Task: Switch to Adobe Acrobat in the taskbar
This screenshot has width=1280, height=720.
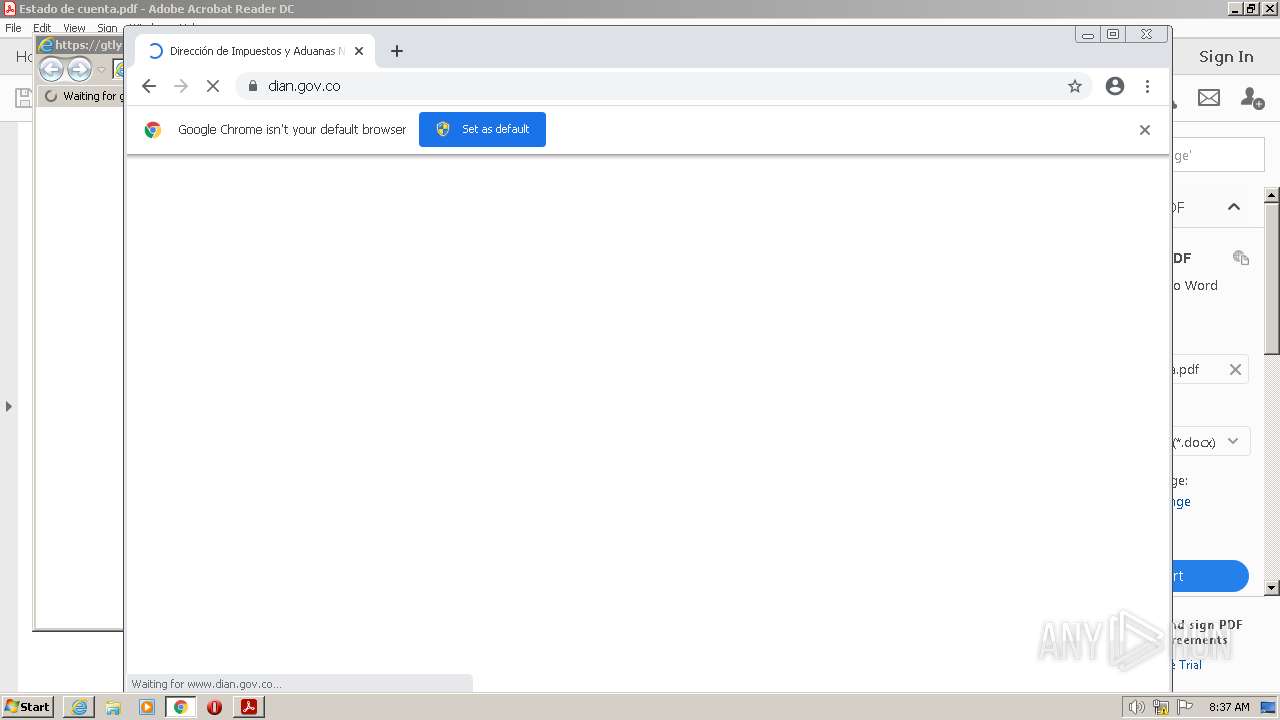Action: [249, 707]
